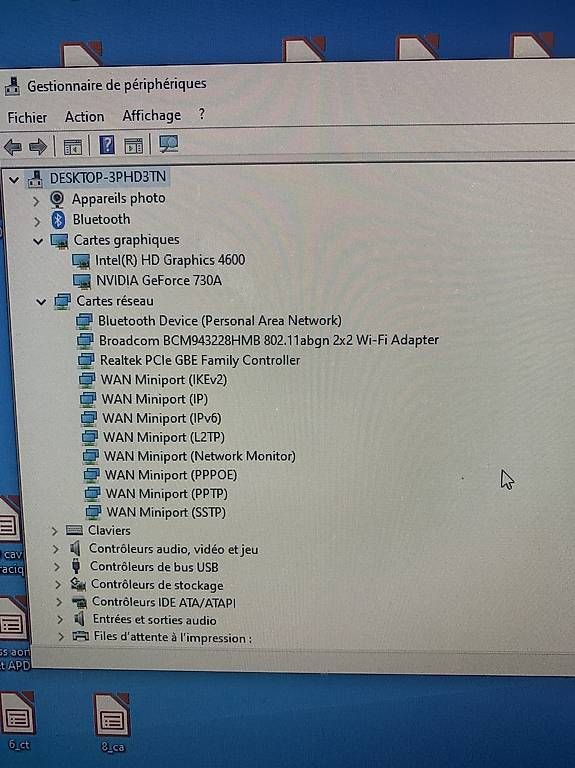The width and height of the screenshot is (575, 768).
Task: Click the Device Manager title bar icon
Action: coord(12,86)
